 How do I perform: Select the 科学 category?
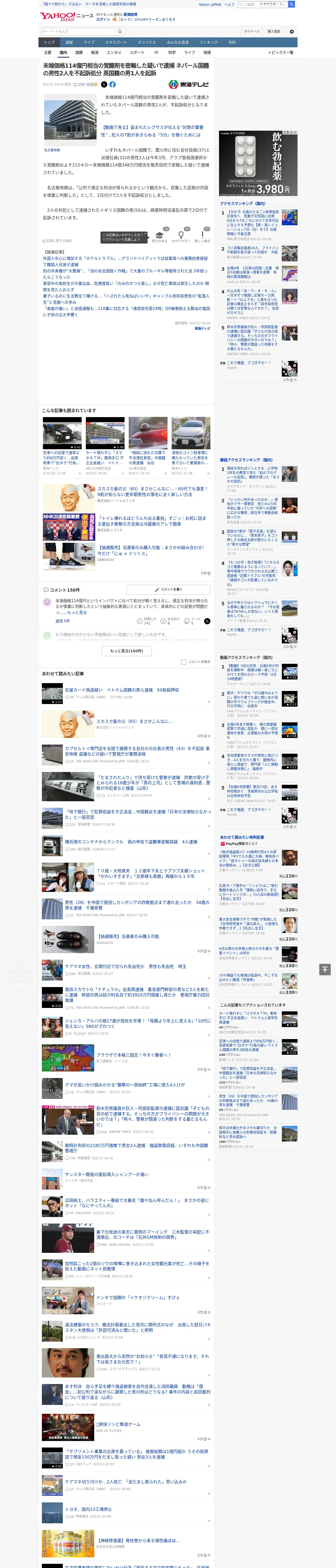pyautogui.click(x=172, y=52)
